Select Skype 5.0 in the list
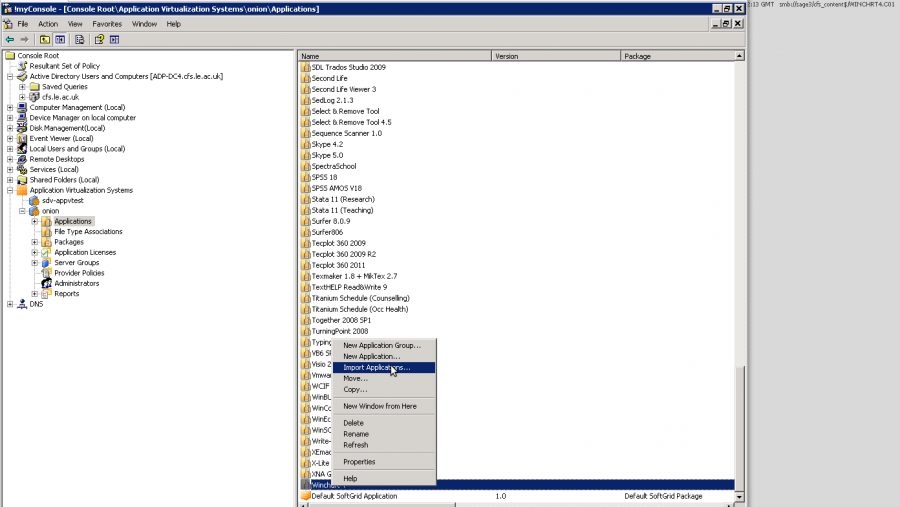Image resolution: width=900 pixels, height=507 pixels. click(x=327, y=155)
